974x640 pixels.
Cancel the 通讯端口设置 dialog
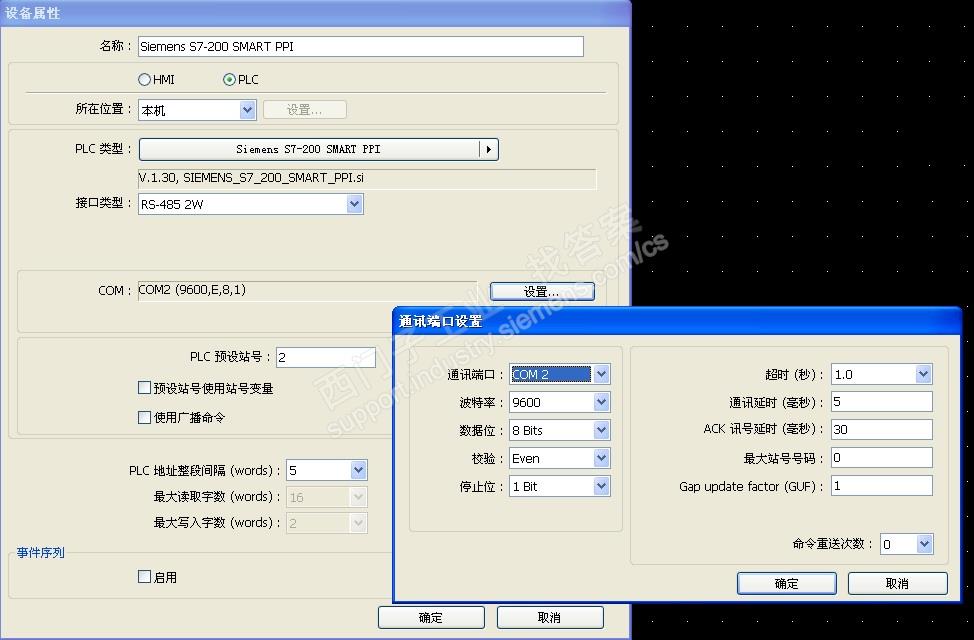click(x=897, y=583)
